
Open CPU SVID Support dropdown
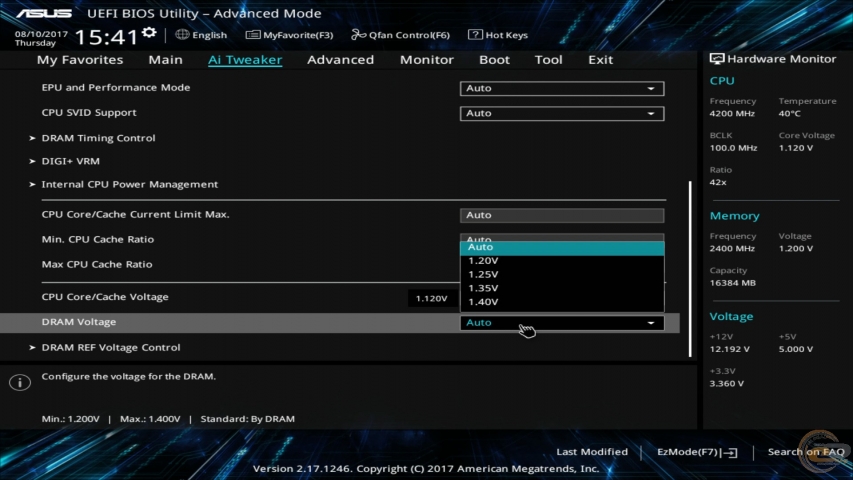(562, 113)
